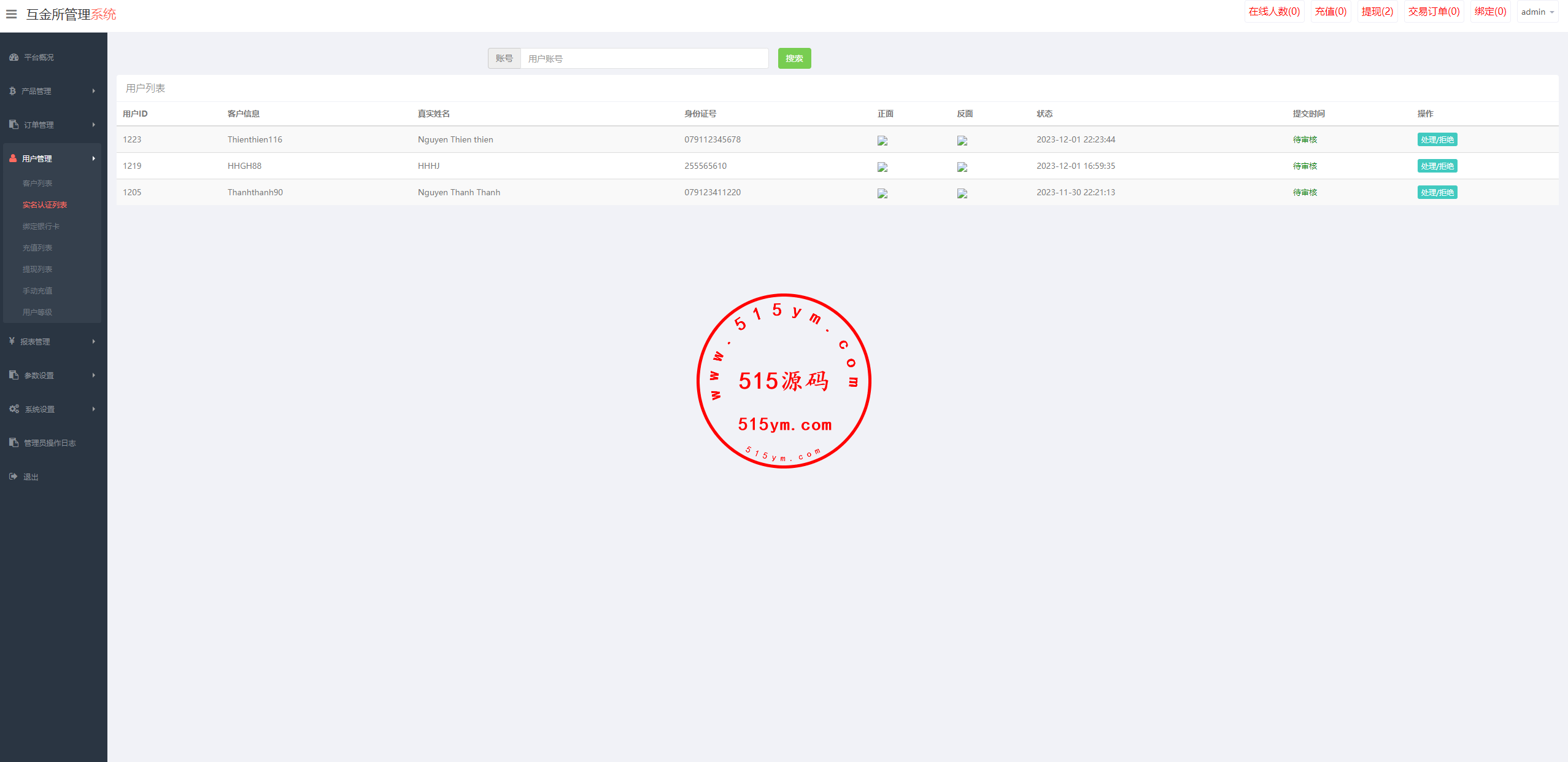Click the 用户账号 search input field

pos(644,58)
